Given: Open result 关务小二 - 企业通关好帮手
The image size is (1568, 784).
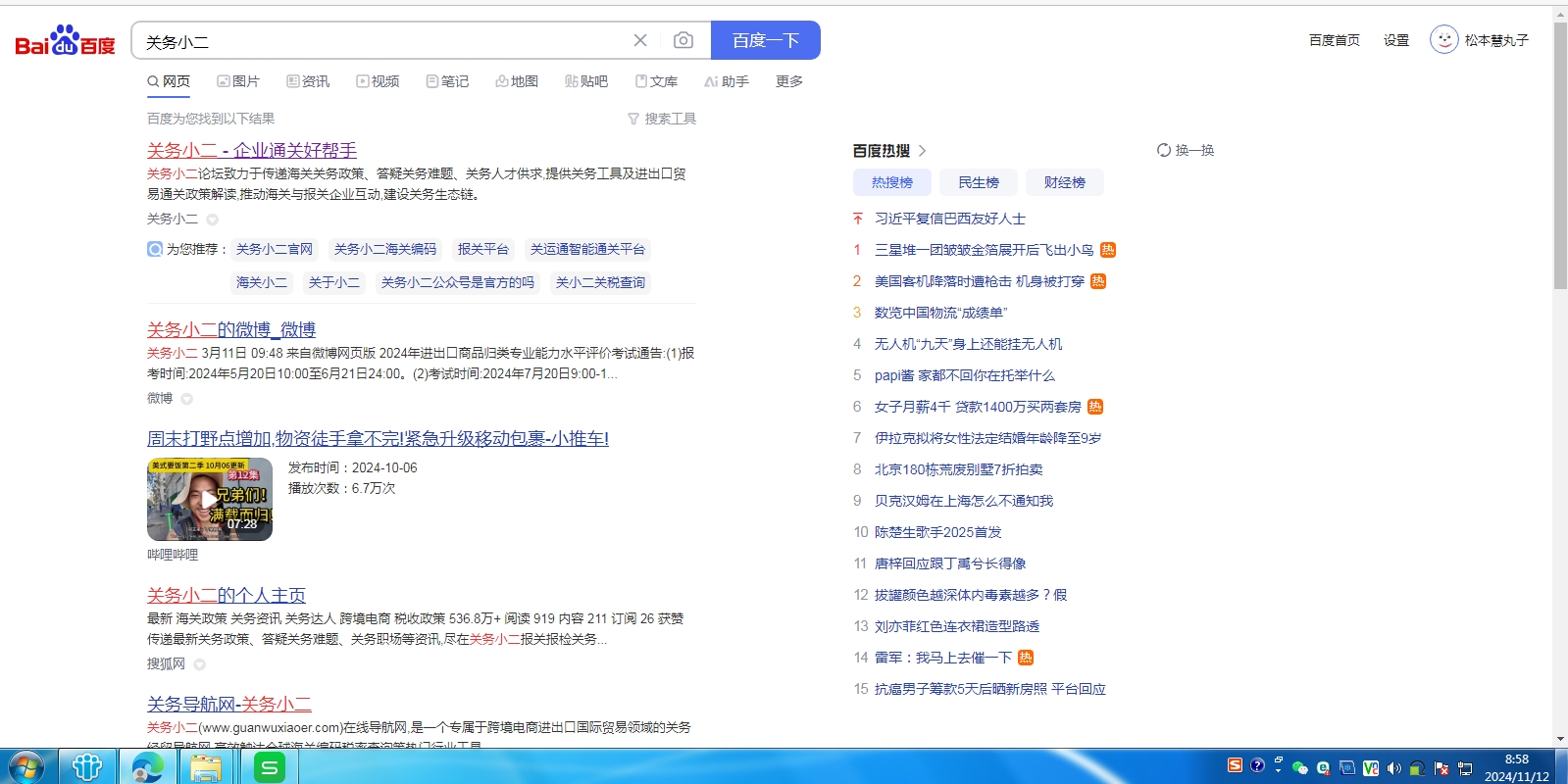Looking at the screenshot, I should [252, 150].
